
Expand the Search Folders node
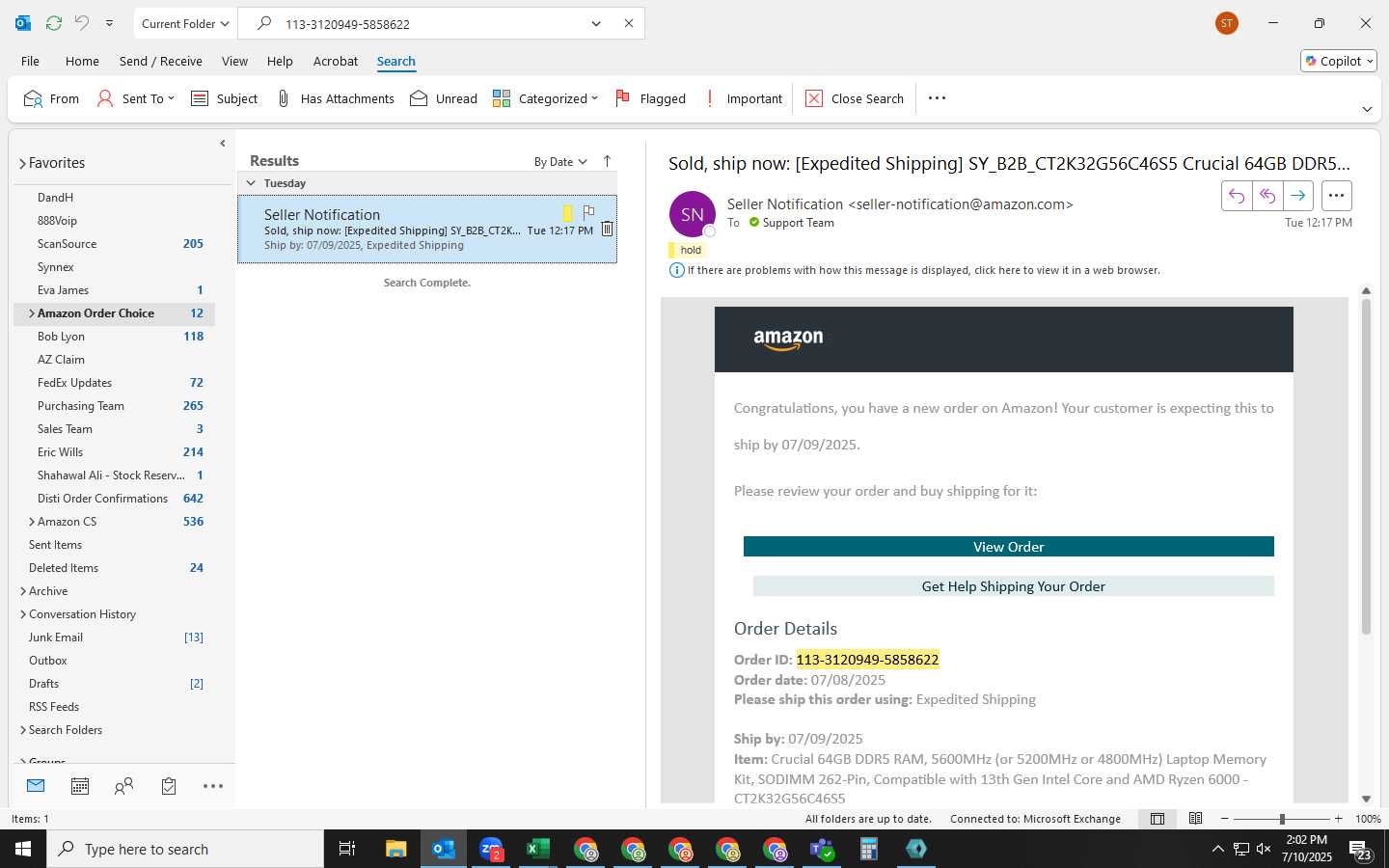coord(23,730)
